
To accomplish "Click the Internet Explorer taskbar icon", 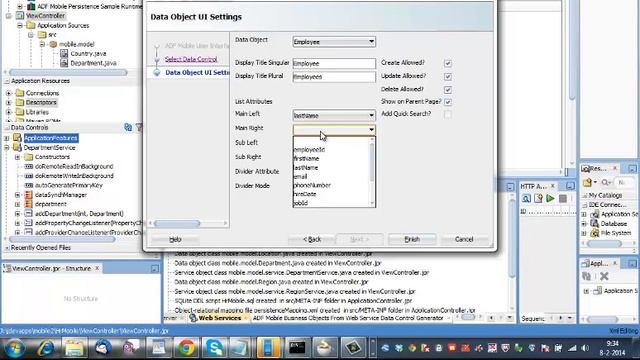I will (45, 348).
